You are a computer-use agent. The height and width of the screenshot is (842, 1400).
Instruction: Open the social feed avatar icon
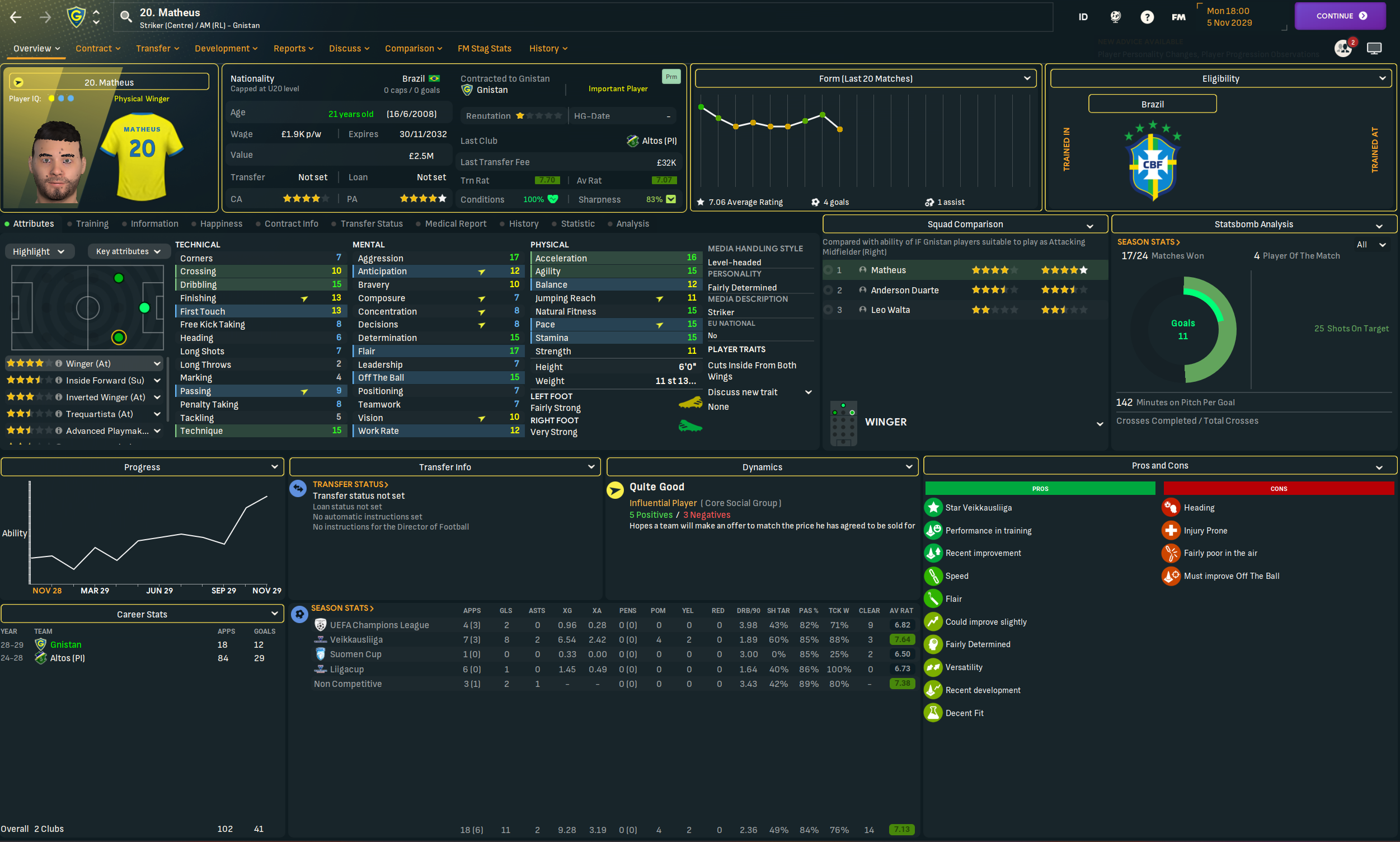coord(1343,48)
